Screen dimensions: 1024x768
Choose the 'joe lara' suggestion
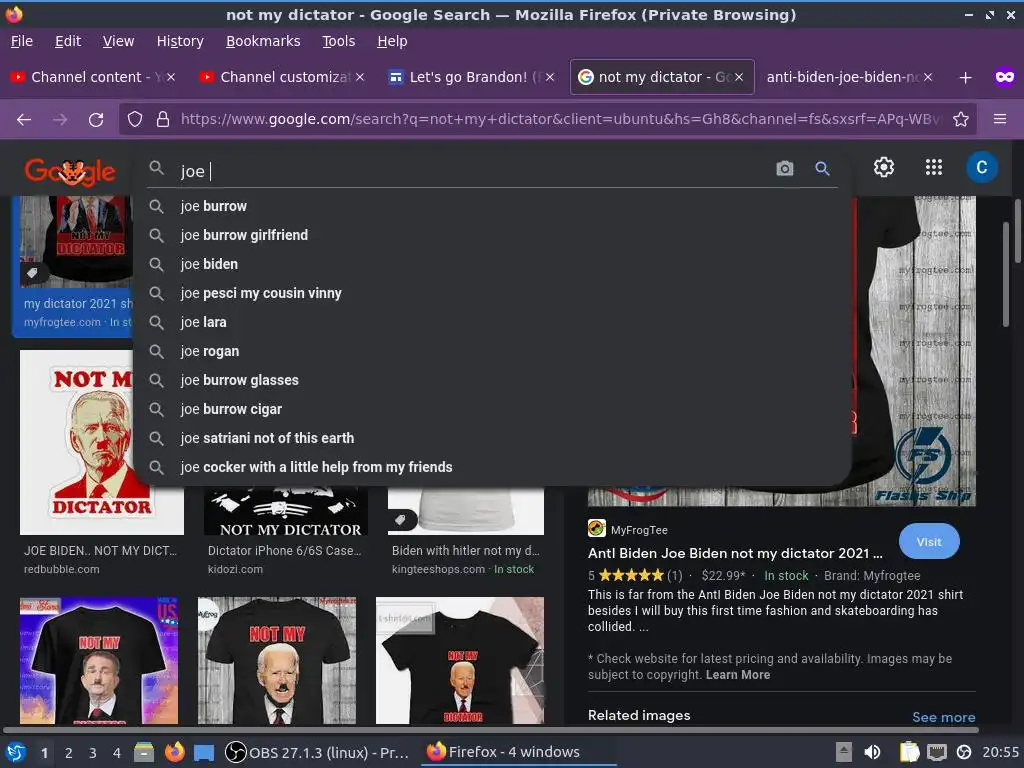click(x=493, y=323)
